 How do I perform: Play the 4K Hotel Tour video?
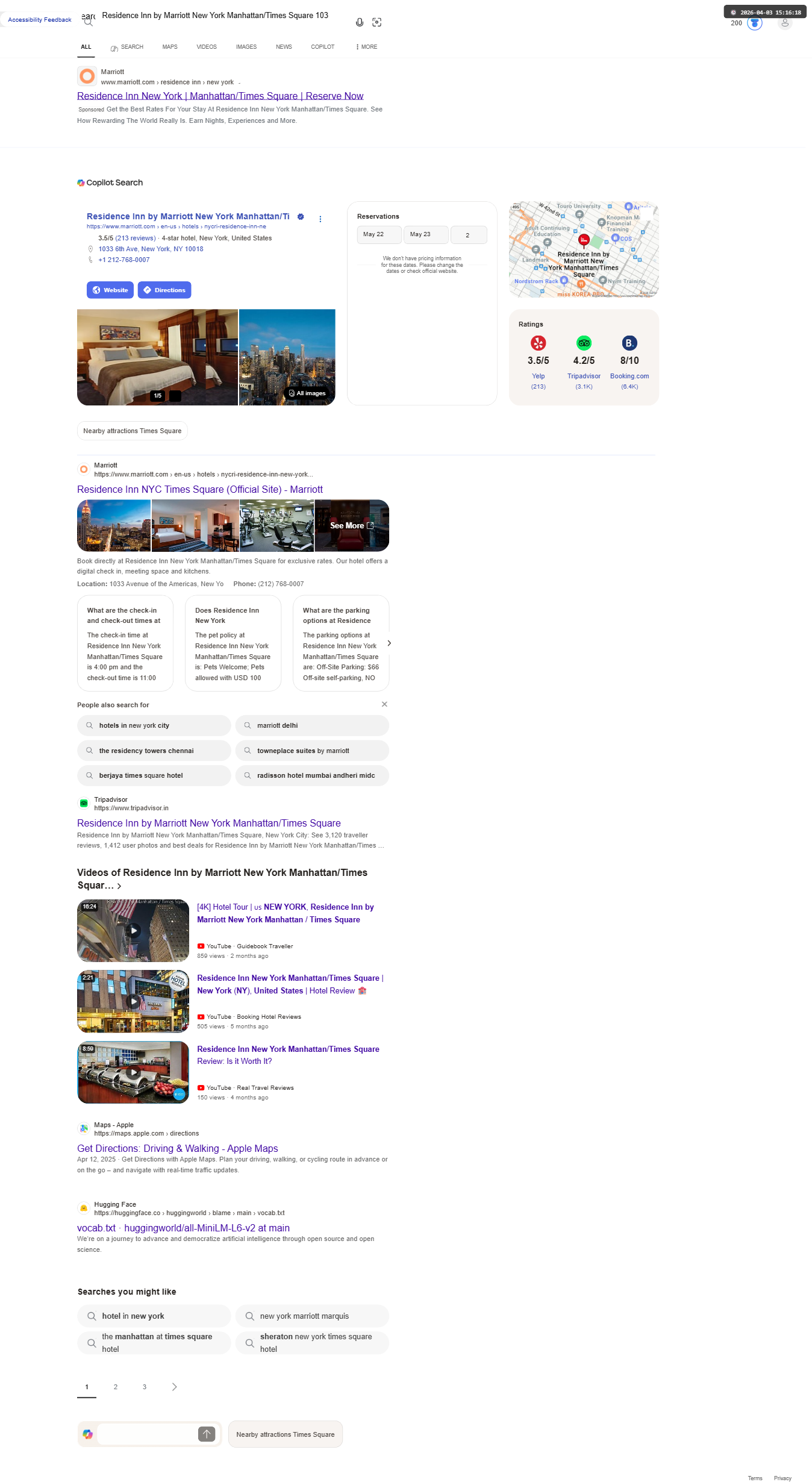[x=133, y=930]
